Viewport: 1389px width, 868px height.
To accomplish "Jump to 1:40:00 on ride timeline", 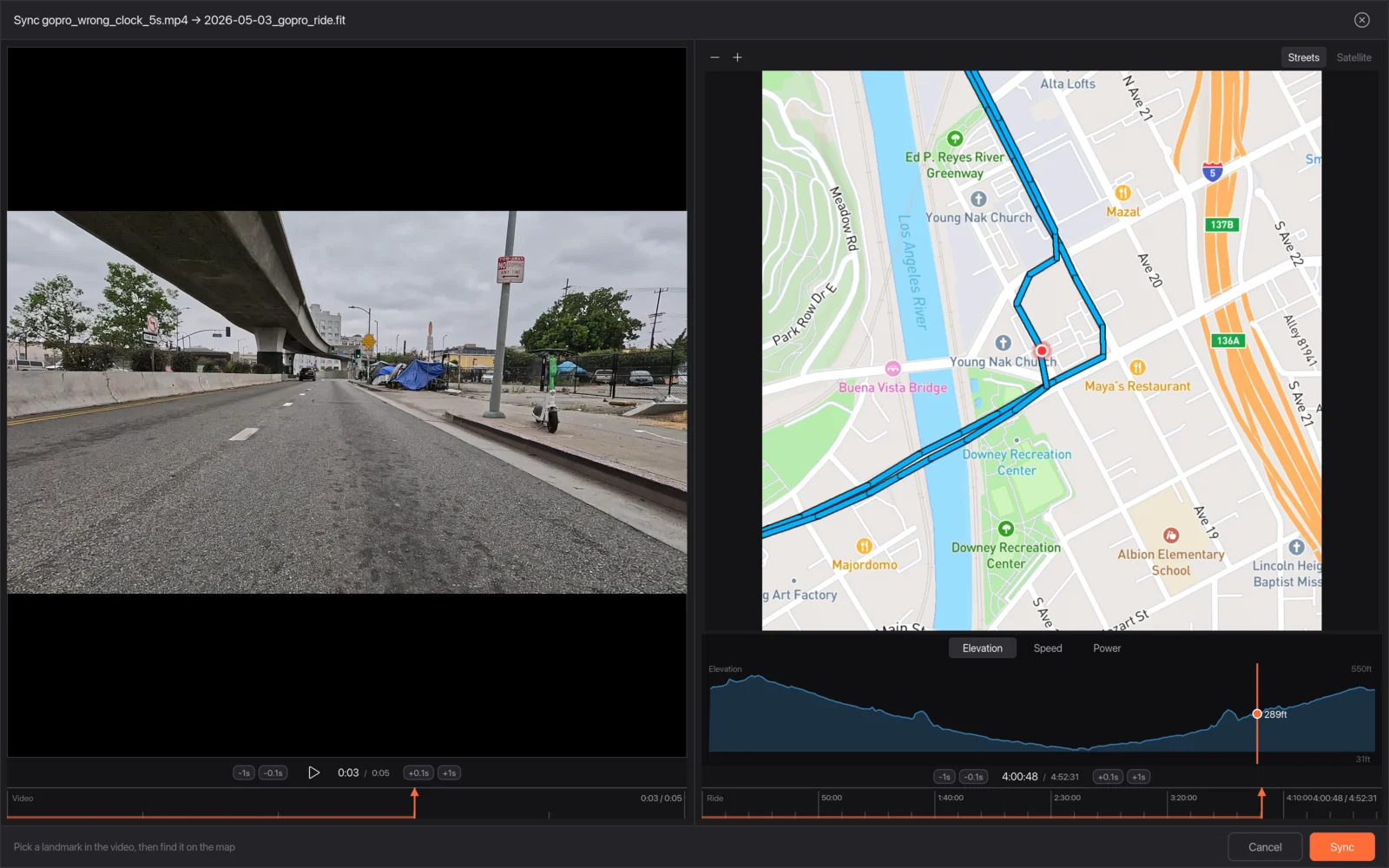I will (x=951, y=798).
